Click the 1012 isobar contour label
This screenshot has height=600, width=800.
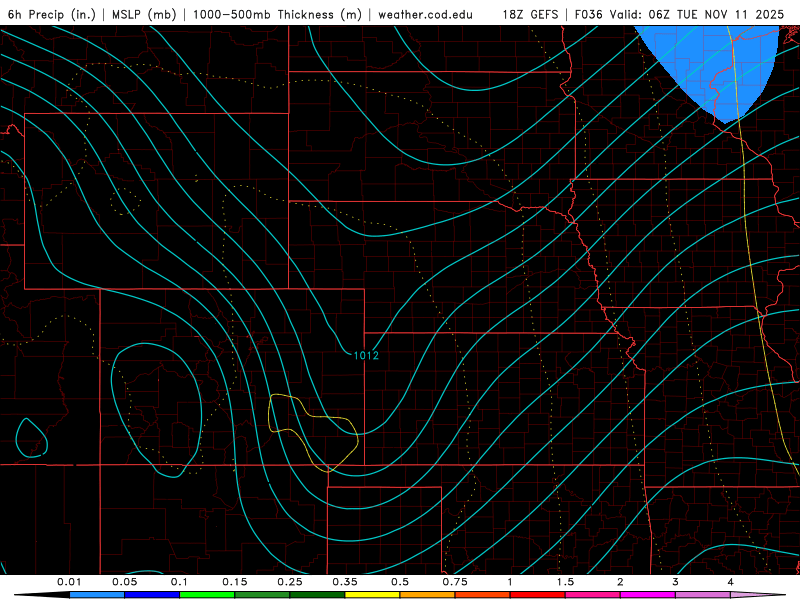[366, 355]
